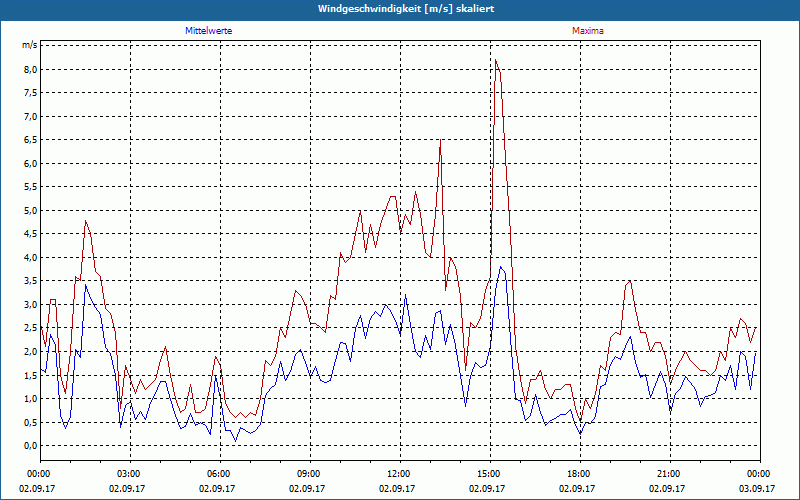800x500 pixels.
Task: Select the blue Mittelwerte legend label
Action: click(208, 31)
